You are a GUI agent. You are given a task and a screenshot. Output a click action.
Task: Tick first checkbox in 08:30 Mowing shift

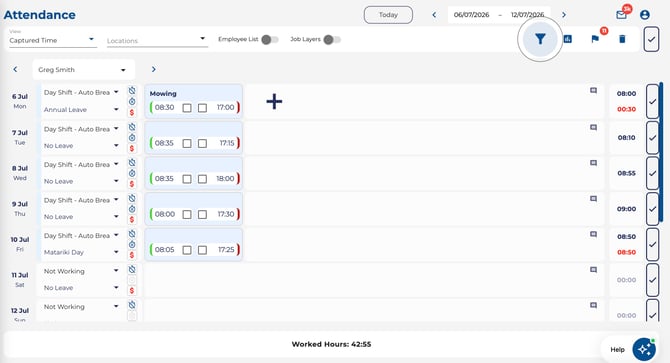tap(187, 108)
